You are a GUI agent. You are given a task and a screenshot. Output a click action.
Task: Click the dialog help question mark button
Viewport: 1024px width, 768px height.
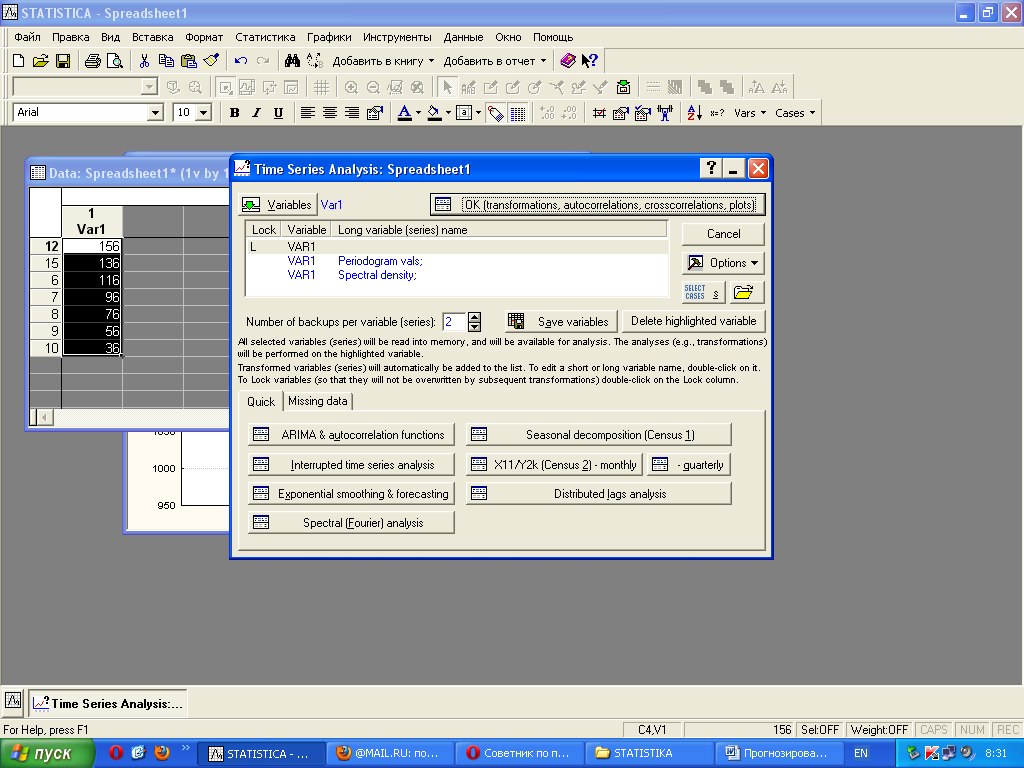pos(711,169)
